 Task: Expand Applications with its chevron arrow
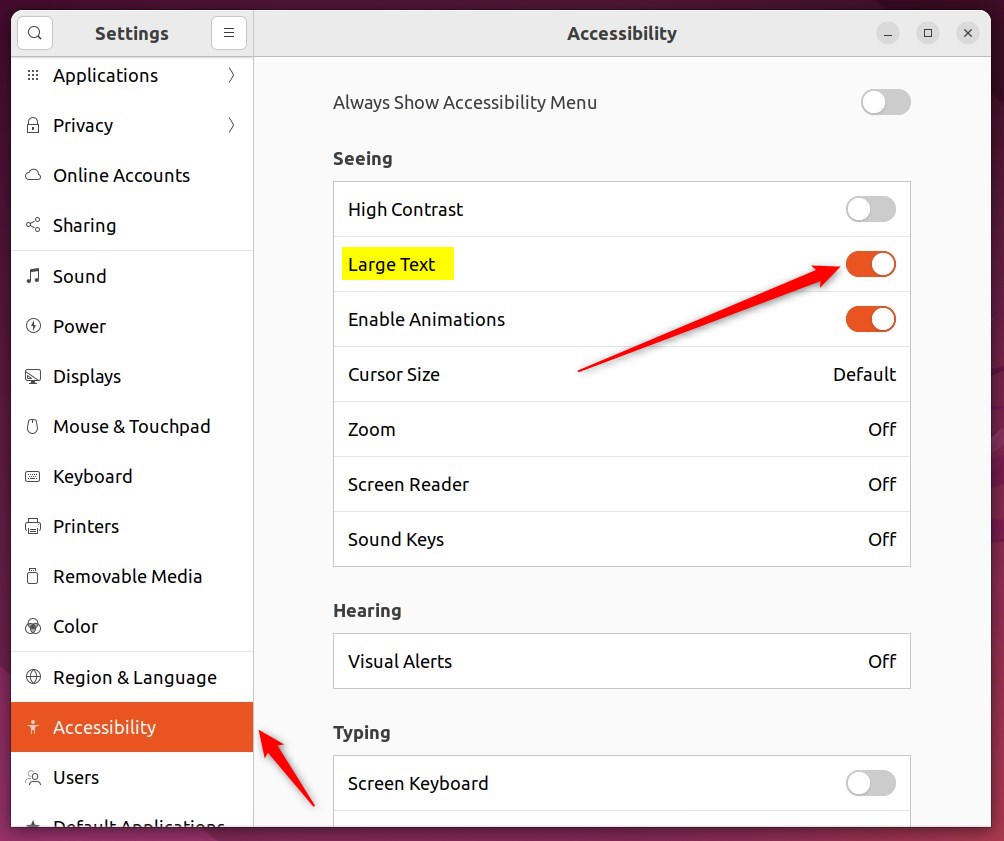(231, 76)
